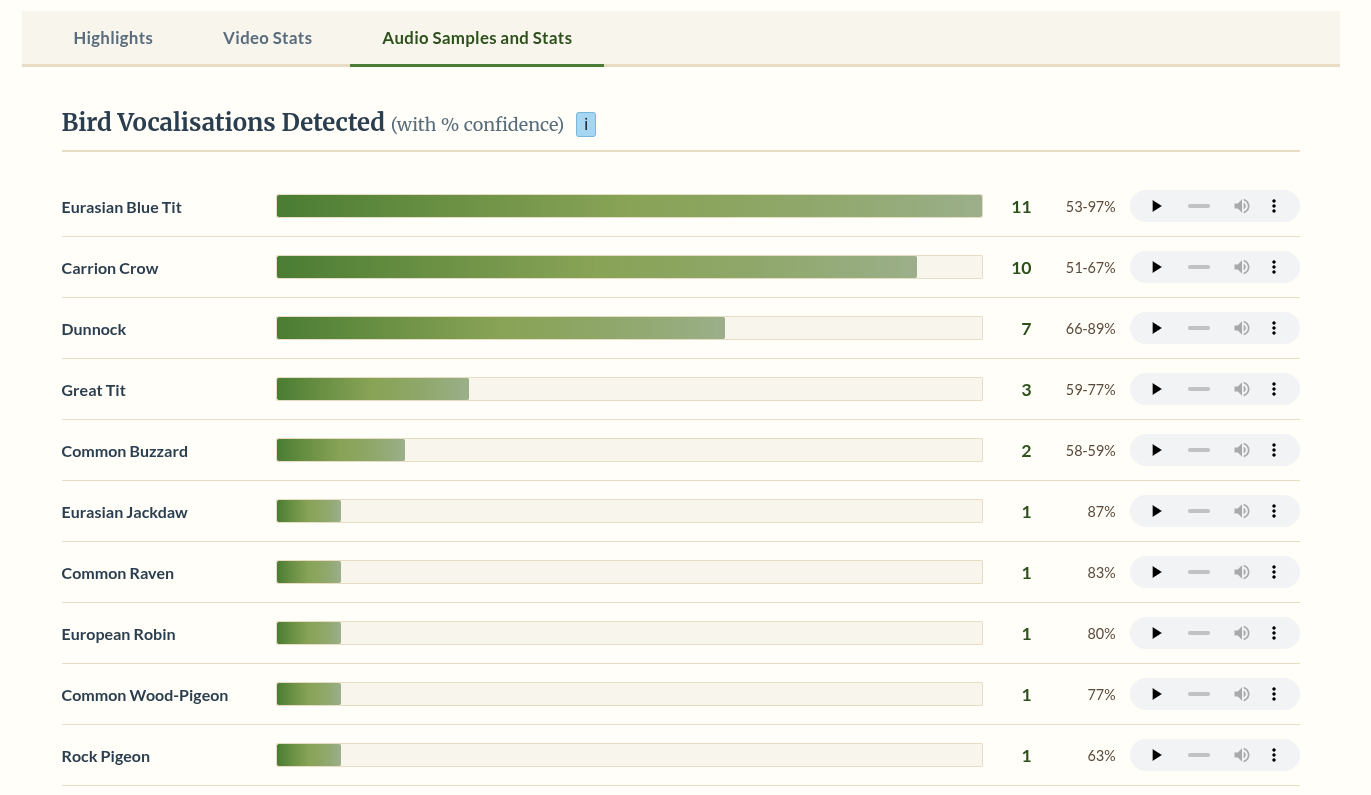Open more options for Common Wood-Pigeon audio
Image resolution: width=1371 pixels, height=795 pixels.
1274,694
